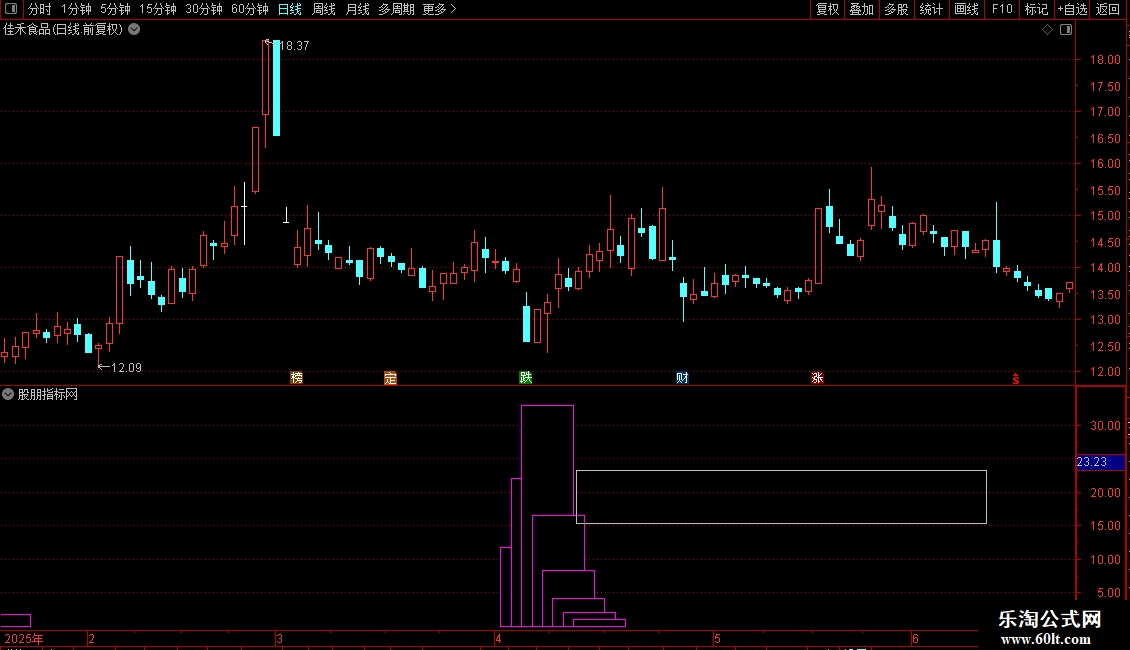Open the 定 event marker
The height and width of the screenshot is (650, 1130).
pos(391,378)
